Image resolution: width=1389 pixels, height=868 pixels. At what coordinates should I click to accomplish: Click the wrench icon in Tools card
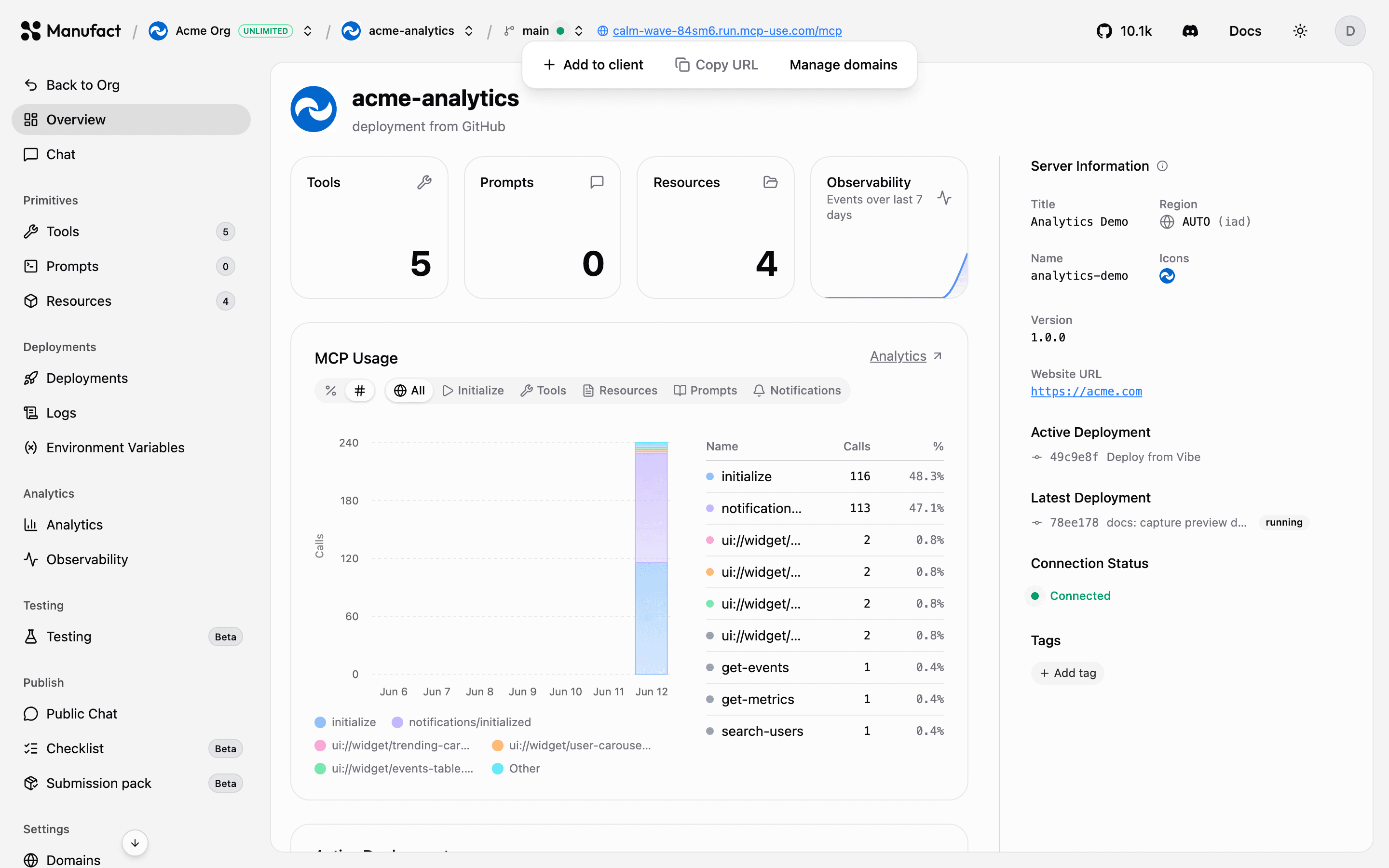[424, 182]
